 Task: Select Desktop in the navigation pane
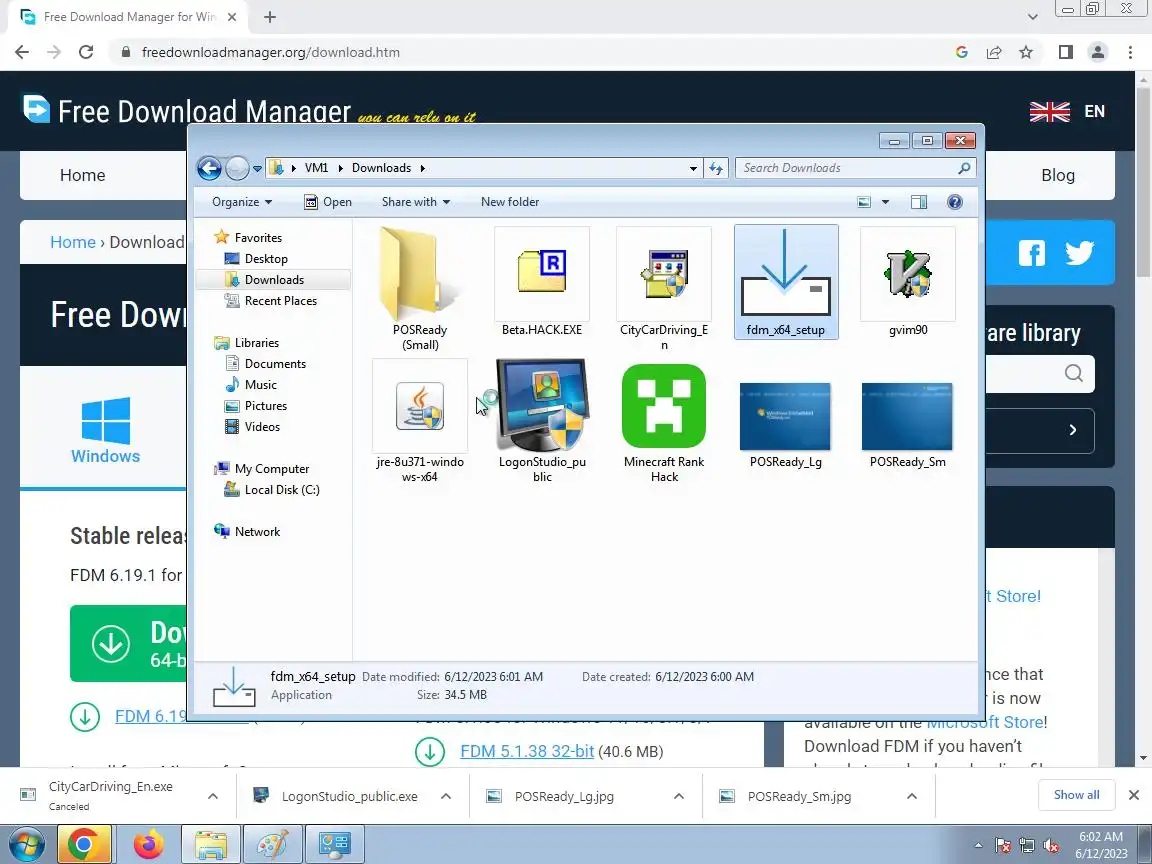click(x=266, y=259)
